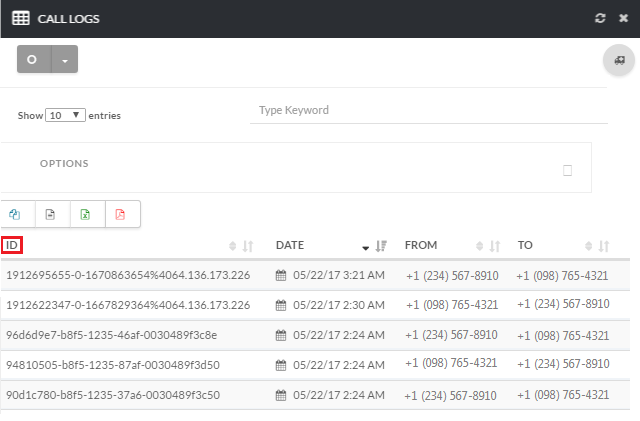Click the table grid icon beside Call Logs
This screenshot has width=640, height=421.
click(20, 18)
